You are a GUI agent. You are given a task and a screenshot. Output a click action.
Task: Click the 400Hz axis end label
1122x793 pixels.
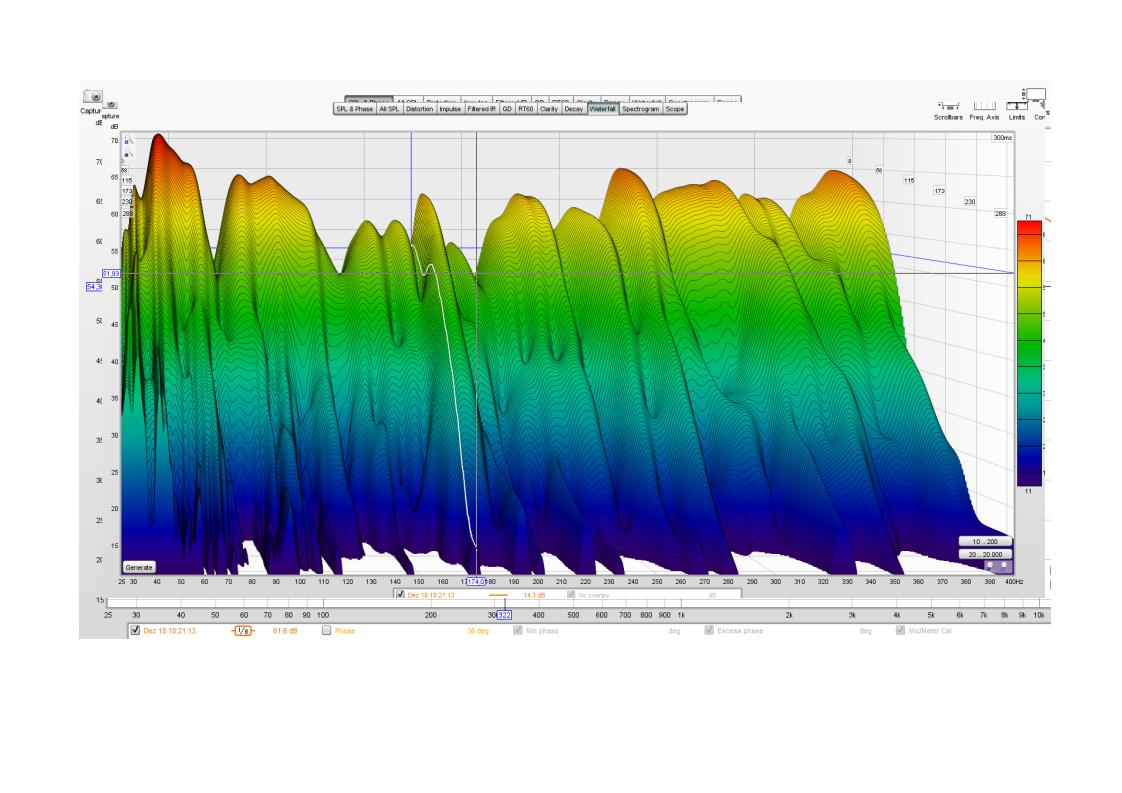pos(1014,582)
